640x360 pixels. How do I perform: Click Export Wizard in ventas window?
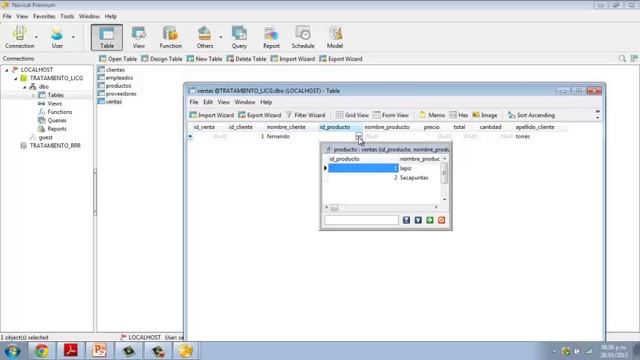point(260,115)
